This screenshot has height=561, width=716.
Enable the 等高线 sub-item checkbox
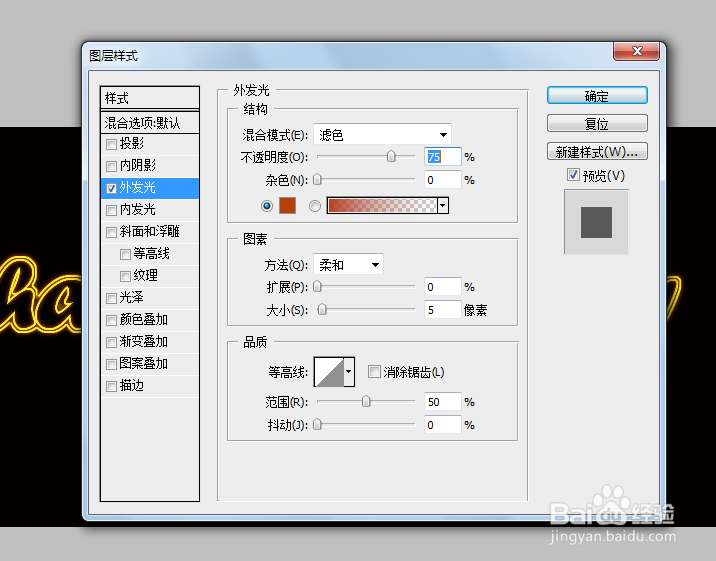click(125, 254)
